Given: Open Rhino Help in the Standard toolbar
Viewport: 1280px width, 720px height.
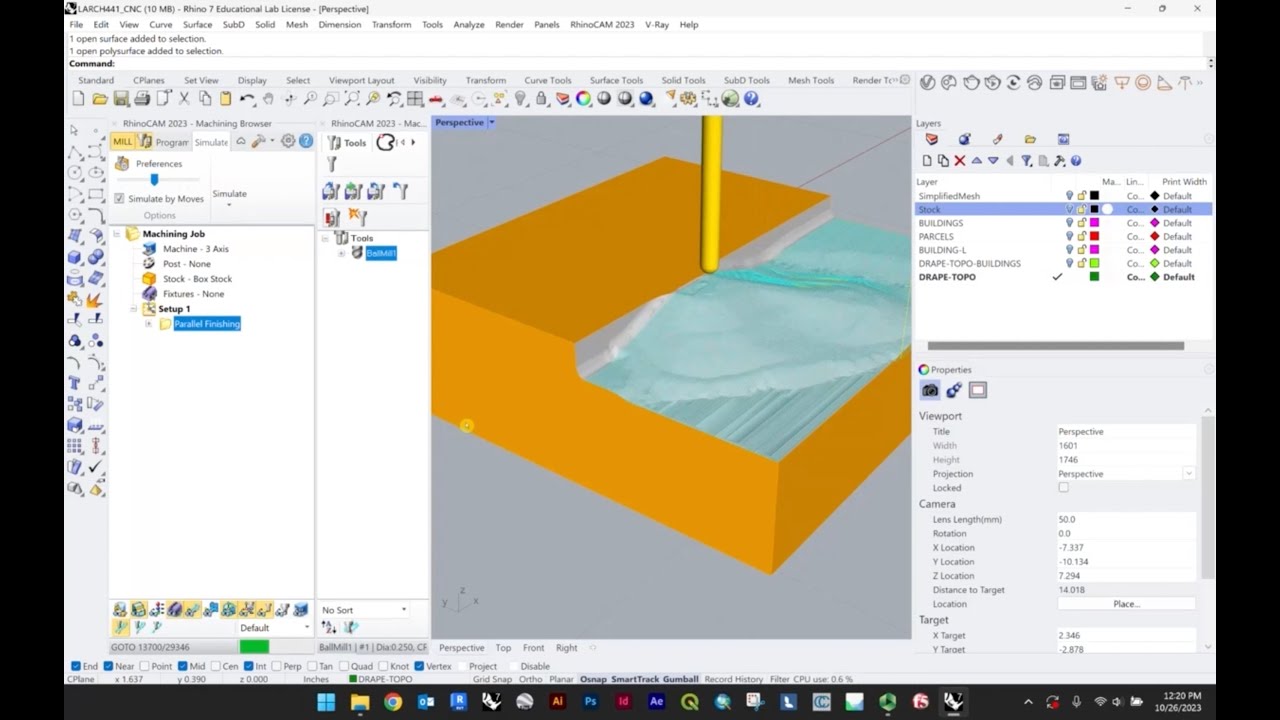Looking at the screenshot, I should coord(752,98).
